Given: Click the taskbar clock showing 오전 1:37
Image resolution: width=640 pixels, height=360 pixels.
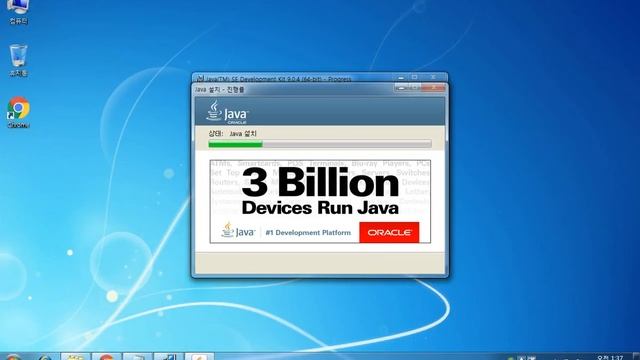Looking at the screenshot, I should tap(610, 358).
